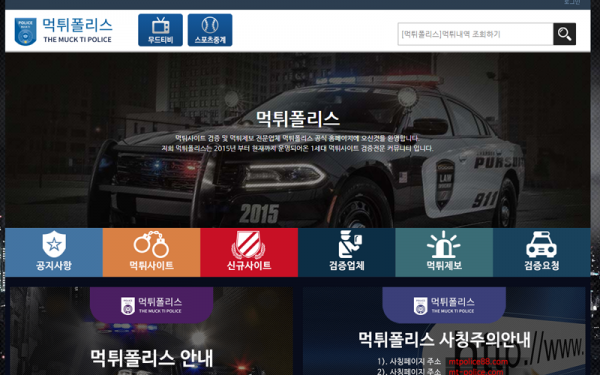Focus the 먹튀내역 조회하기 search field

tap(475, 34)
